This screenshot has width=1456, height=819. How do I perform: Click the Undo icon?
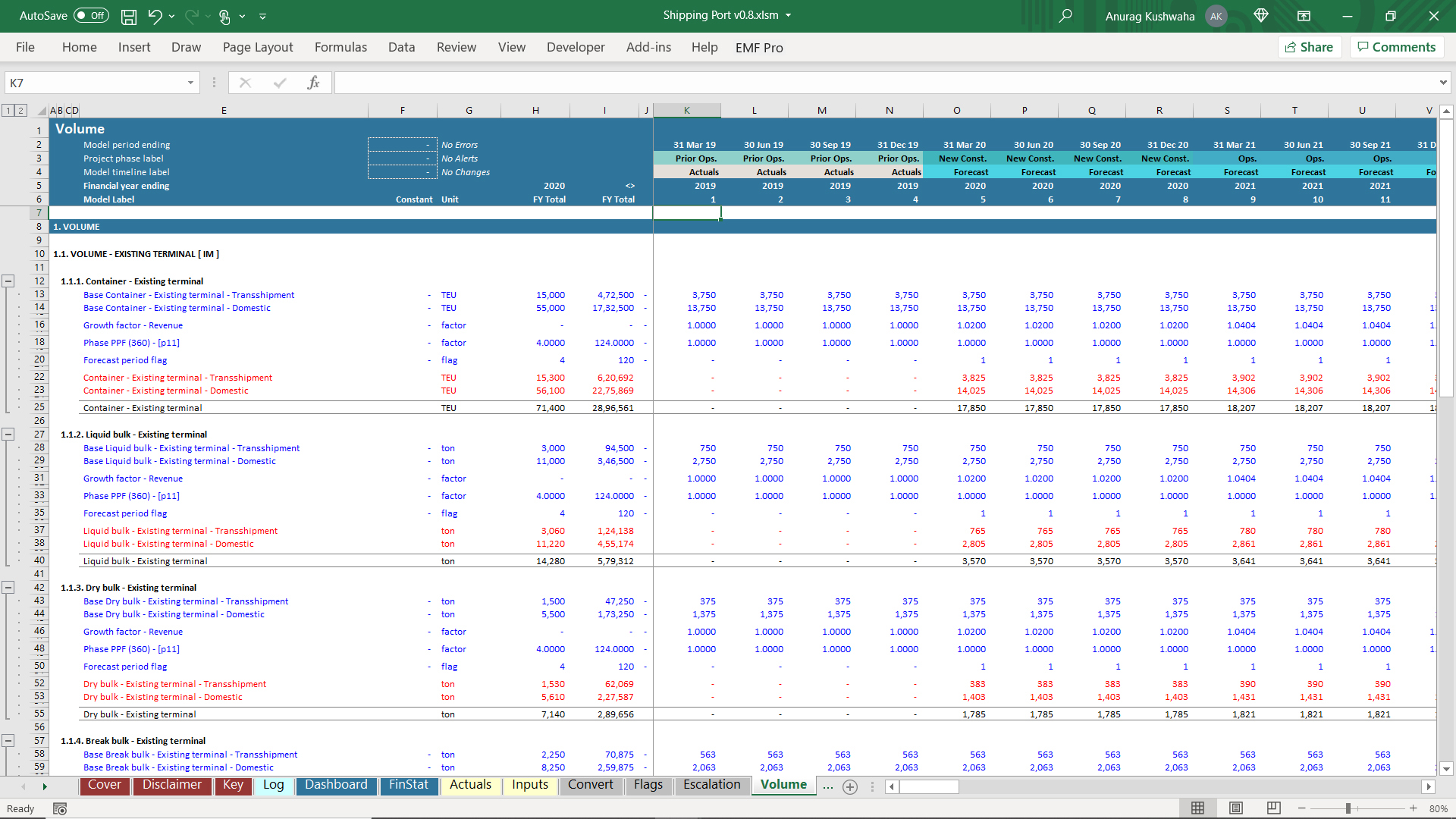tap(155, 16)
